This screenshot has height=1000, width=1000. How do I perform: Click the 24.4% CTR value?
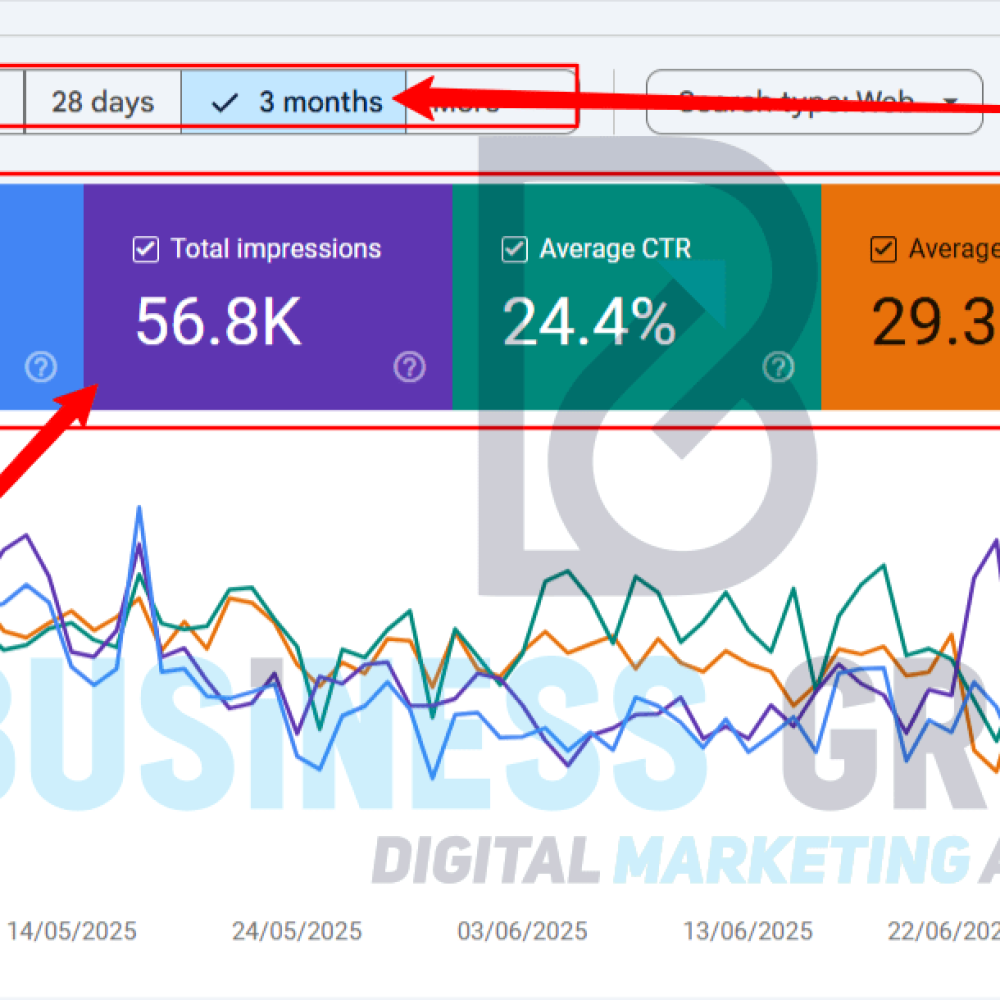(589, 322)
